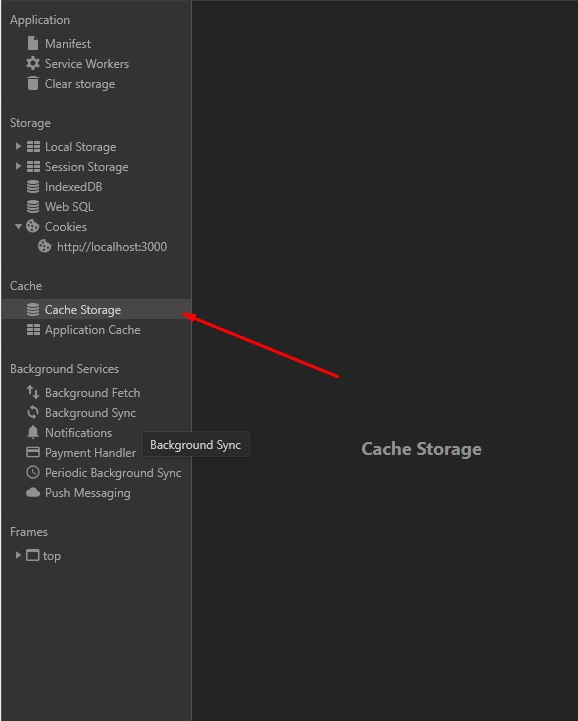Select the Background Fetch arrows icon
The width and height of the screenshot is (578, 721).
tap(33, 392)
